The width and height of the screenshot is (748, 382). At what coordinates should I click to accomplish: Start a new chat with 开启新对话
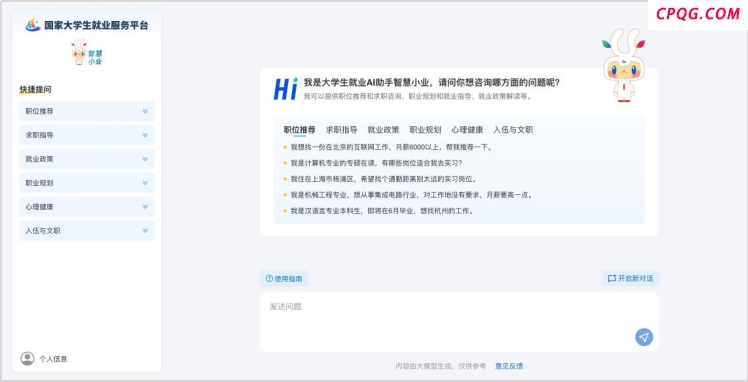(631, 279)
